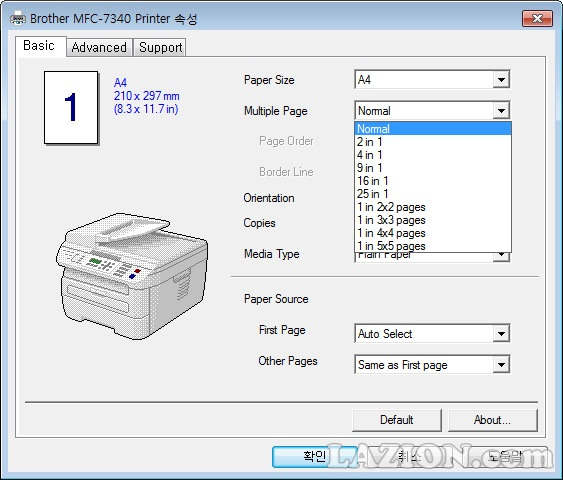563x480 pixels.
Task: Close the printer properties window
Action: coord(537,18)
